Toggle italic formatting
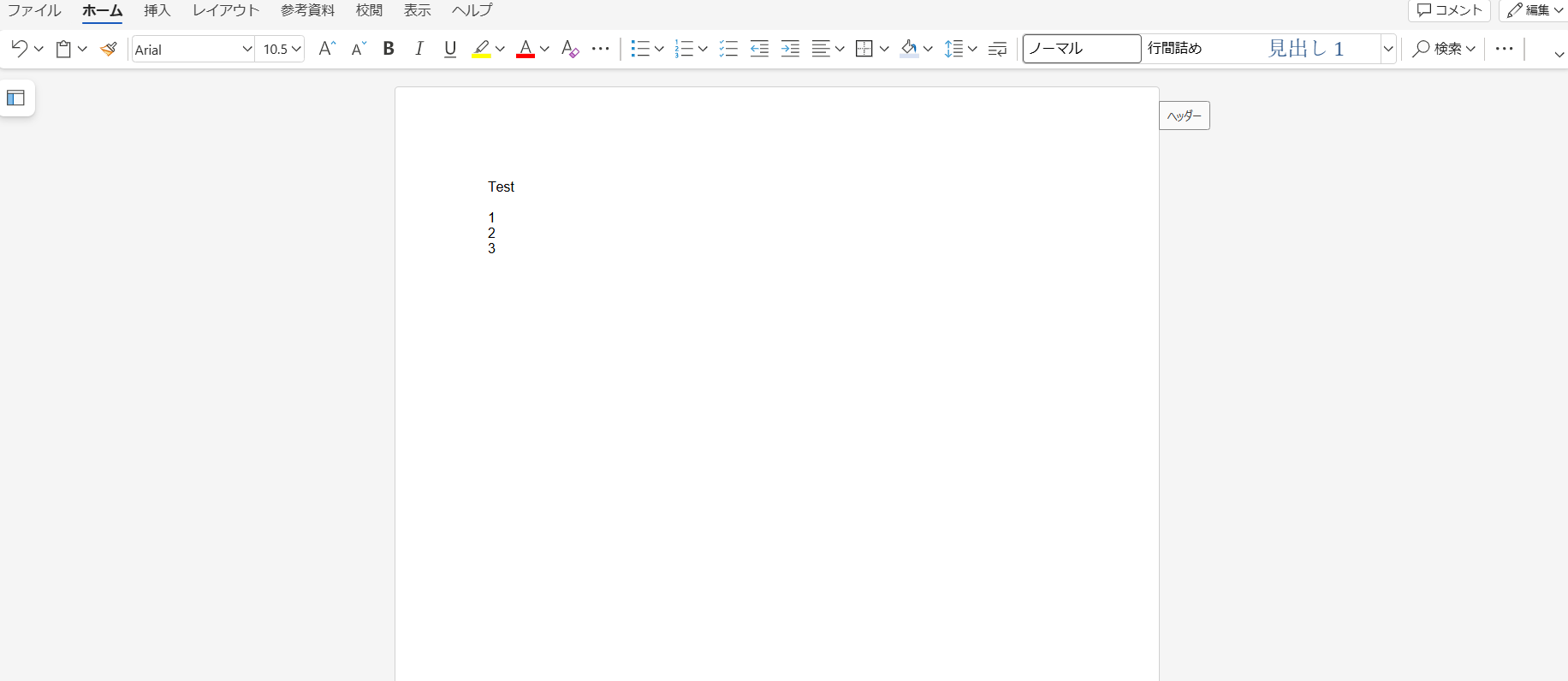Image resolution: width=1568 pixels, height=681 pixels. [419, 49]
